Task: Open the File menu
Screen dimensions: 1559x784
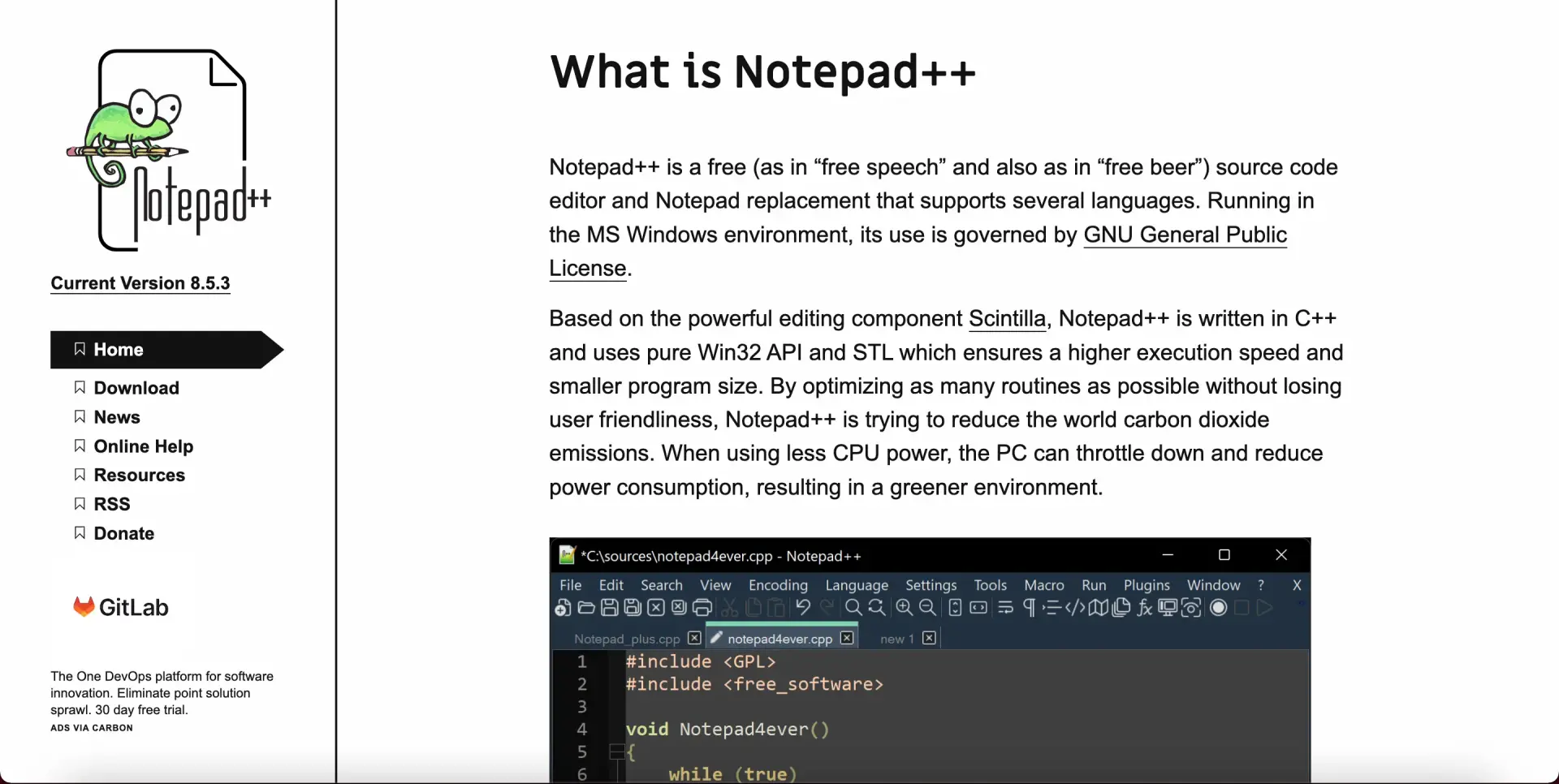Action: click(571, 585)
